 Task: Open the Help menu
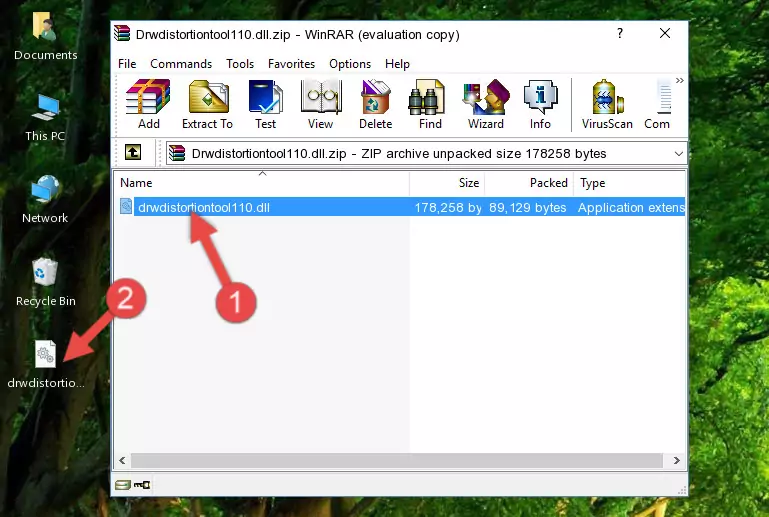pyautogui.click(x=397, y=64)
